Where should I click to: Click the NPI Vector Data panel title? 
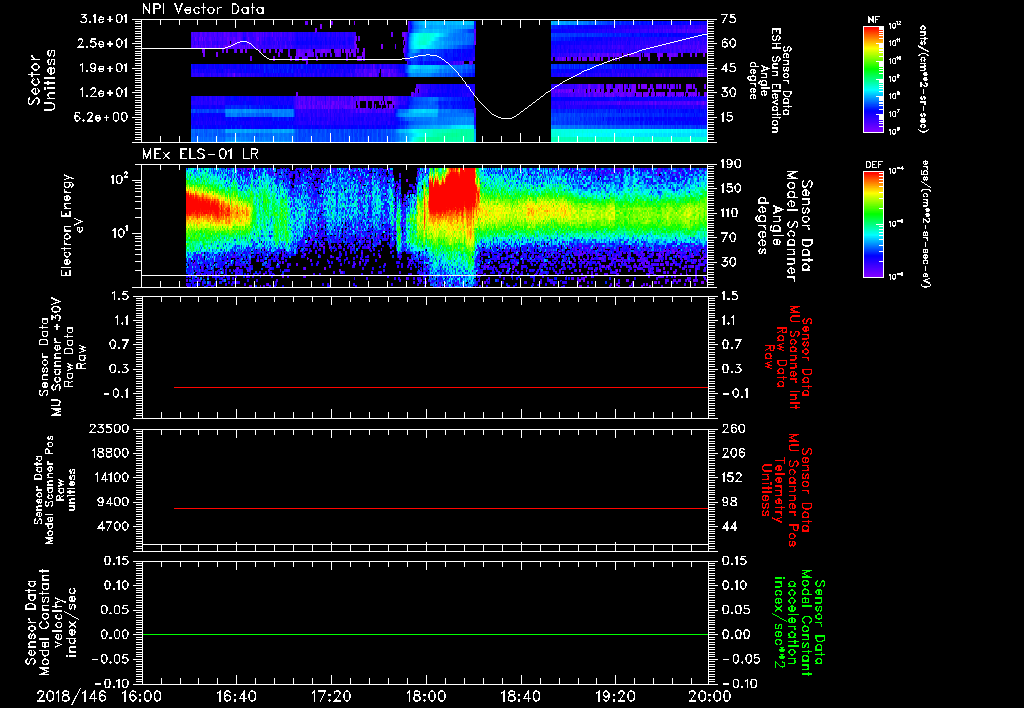(203, 9)
